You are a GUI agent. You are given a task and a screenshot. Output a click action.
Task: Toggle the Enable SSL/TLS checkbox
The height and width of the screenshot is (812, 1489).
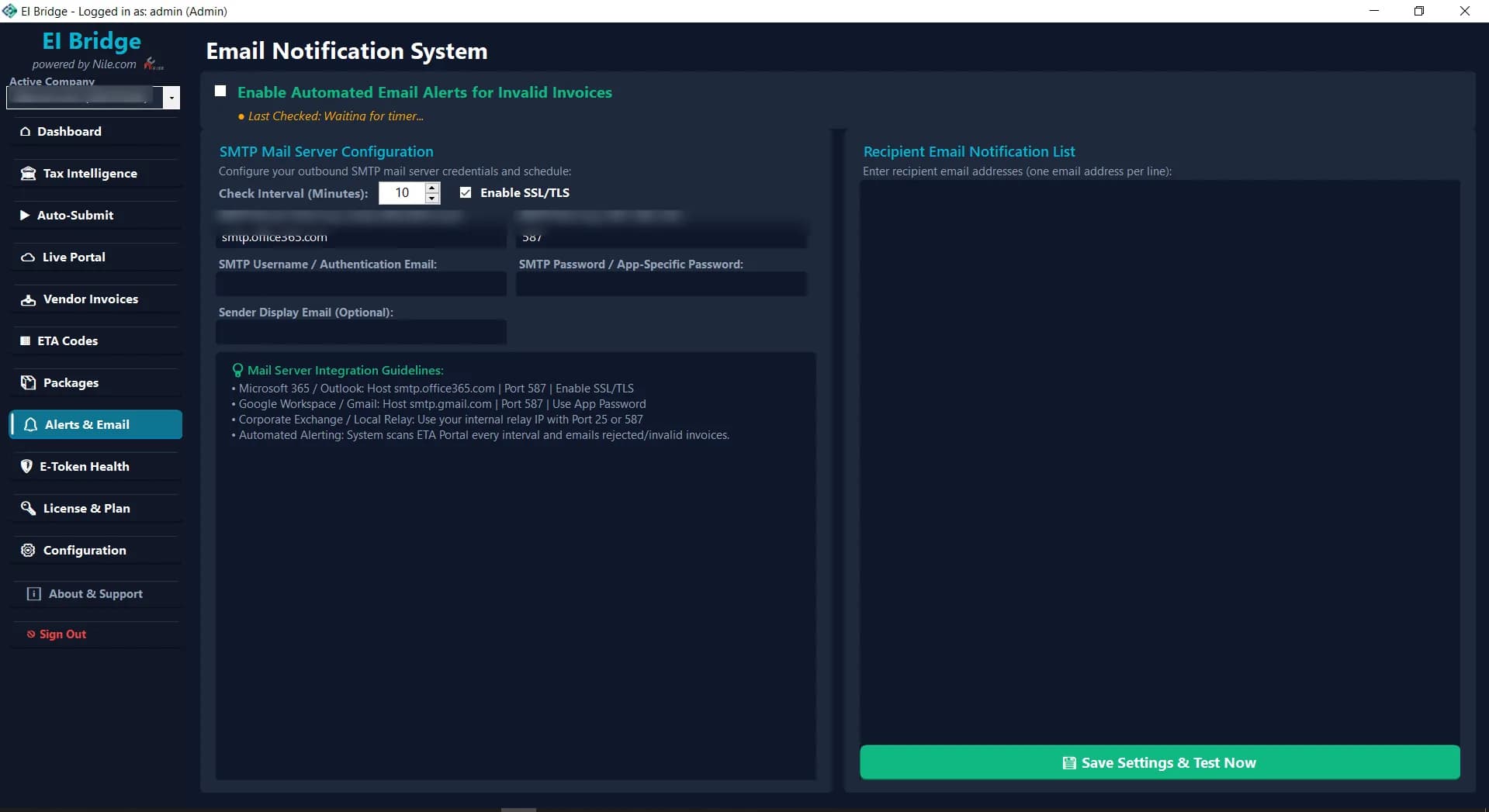[x=466, y=192]
